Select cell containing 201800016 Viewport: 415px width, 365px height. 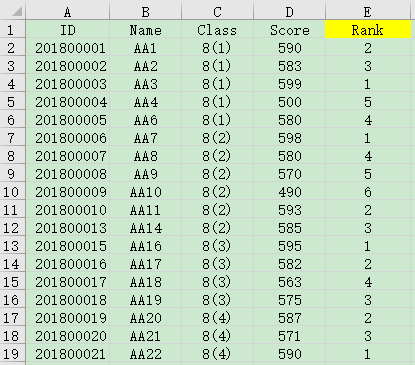pyautogui.click(x=68, y=264)
